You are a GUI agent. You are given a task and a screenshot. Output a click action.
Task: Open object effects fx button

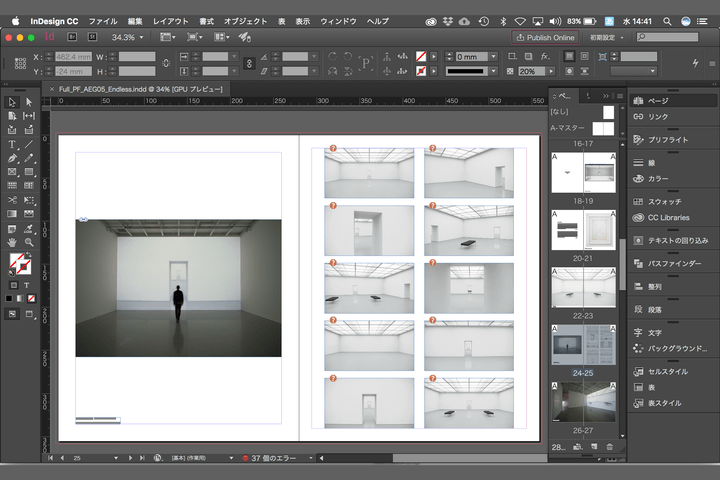click(545, 56)
